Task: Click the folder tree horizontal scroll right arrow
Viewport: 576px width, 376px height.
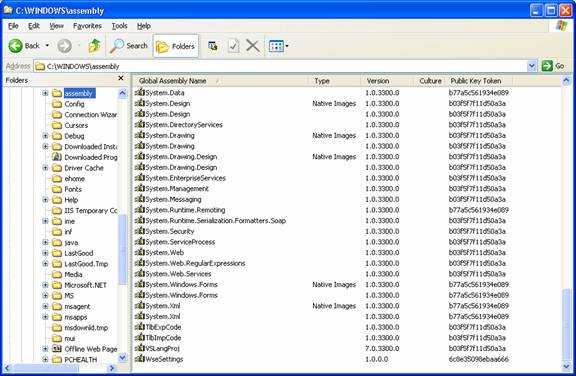Action: tap(112, 368)
